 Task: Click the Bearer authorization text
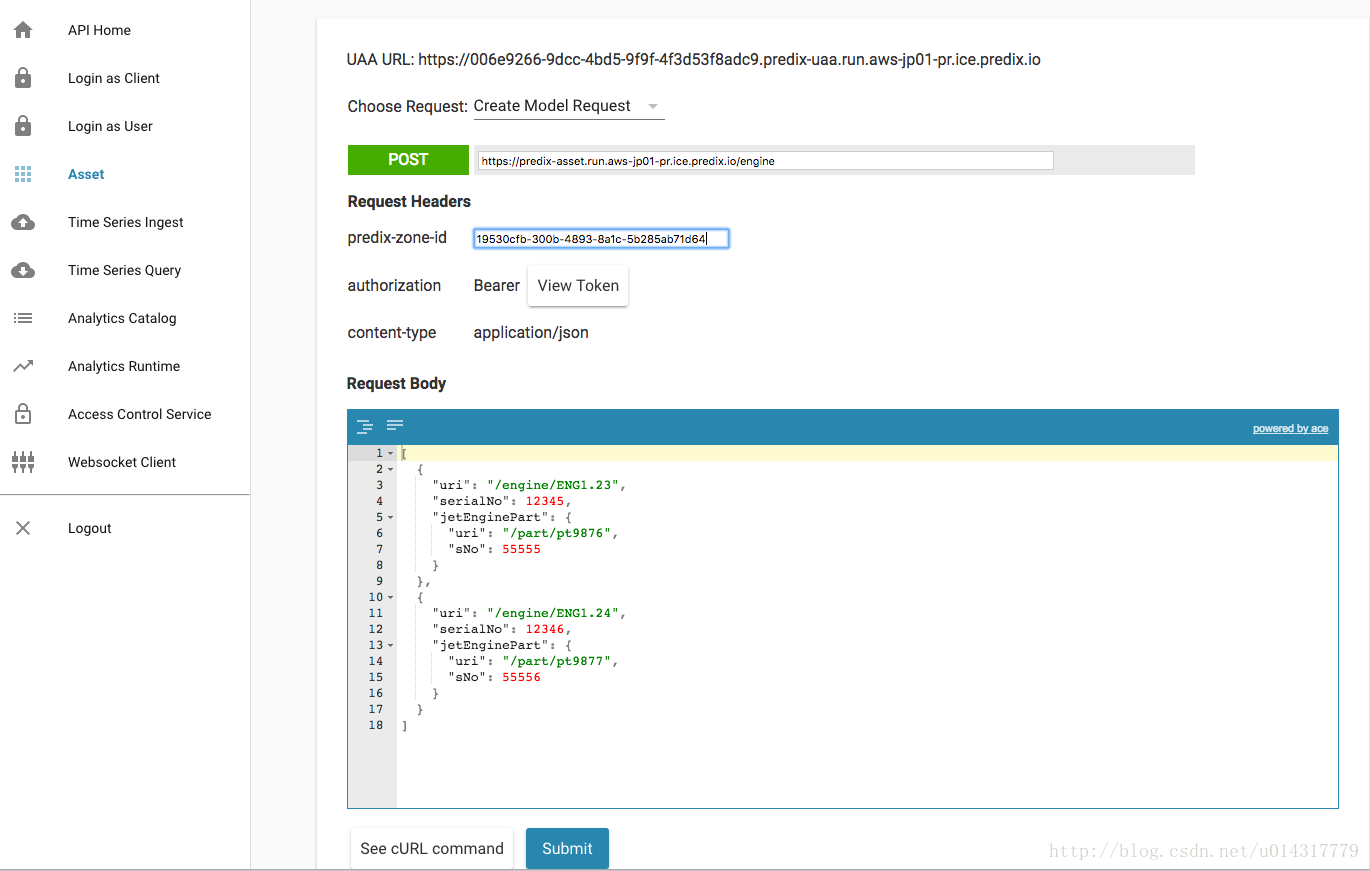coord(497,286)
